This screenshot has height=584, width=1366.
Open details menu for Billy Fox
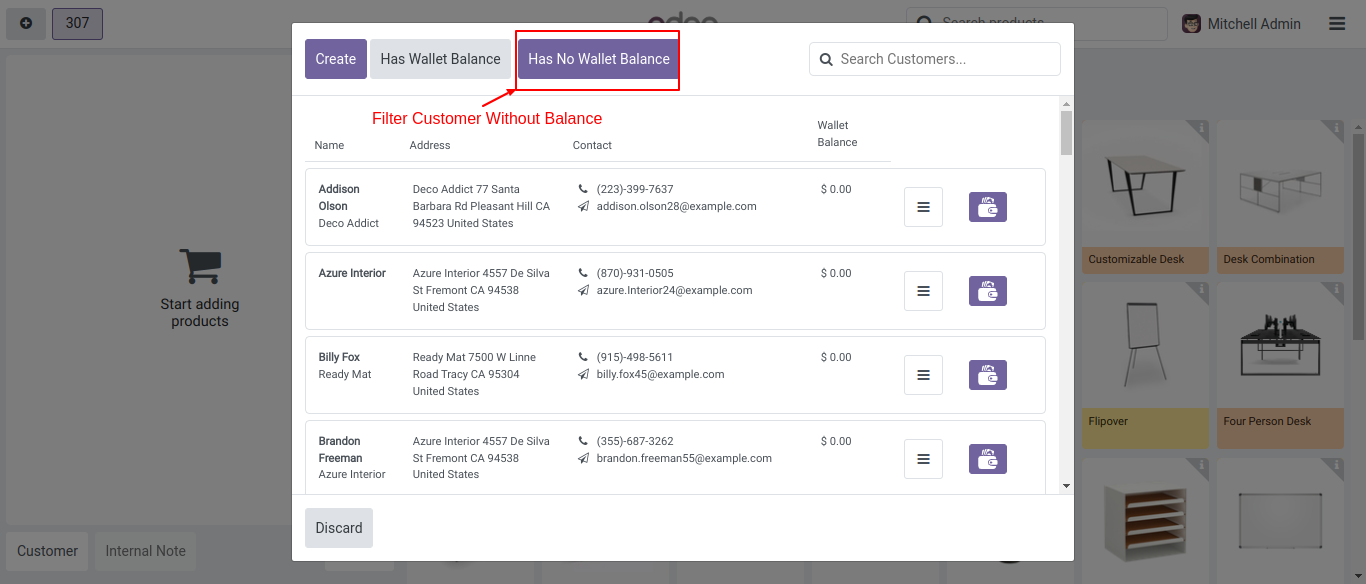(923, 375)
